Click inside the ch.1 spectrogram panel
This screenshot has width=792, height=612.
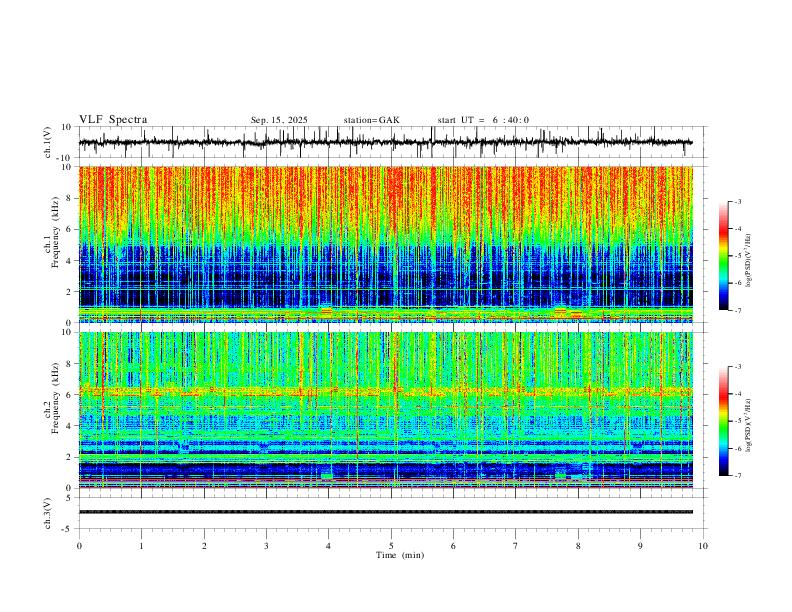pos(385,244)
